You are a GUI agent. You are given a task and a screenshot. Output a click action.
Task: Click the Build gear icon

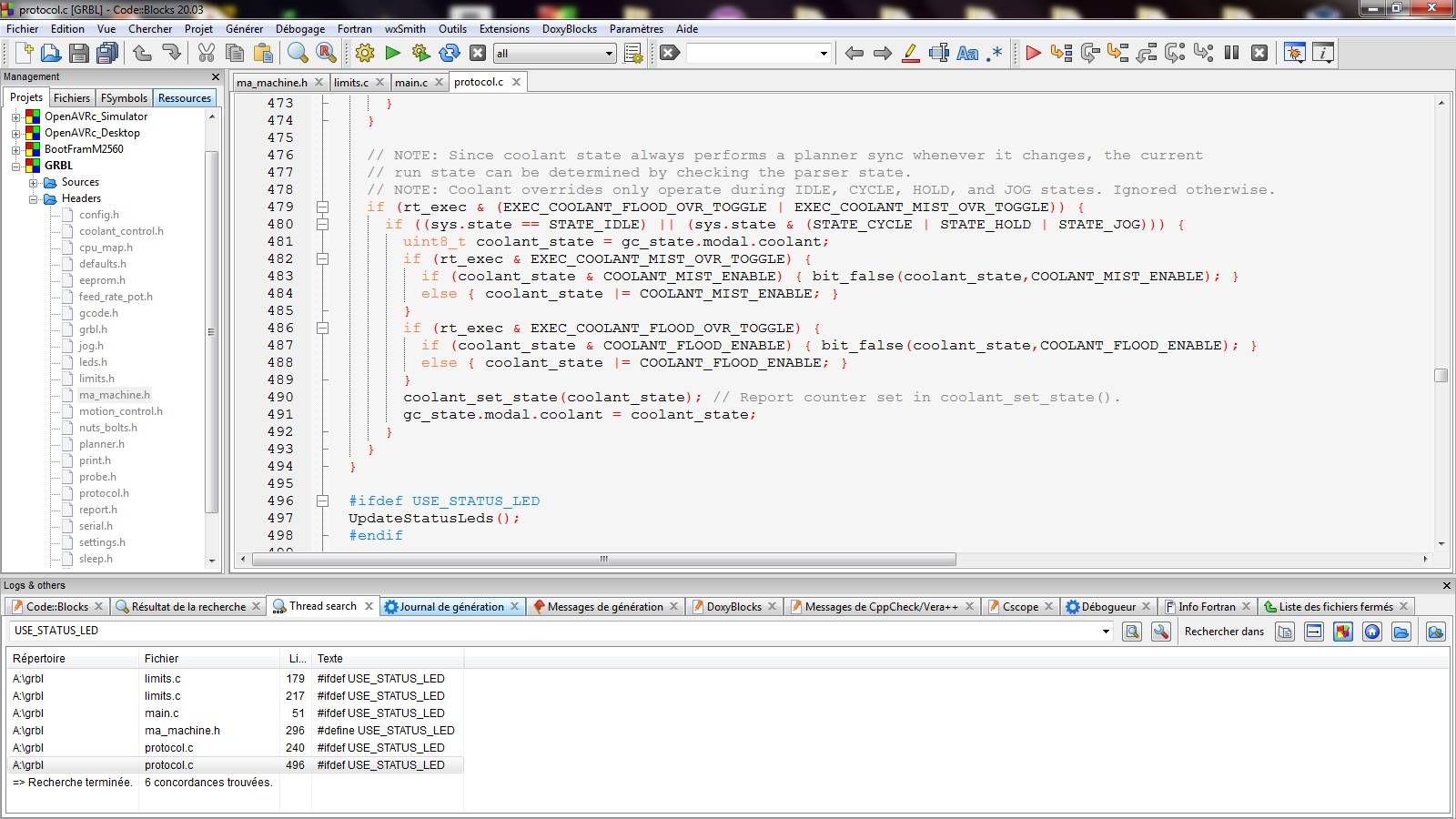365,53
